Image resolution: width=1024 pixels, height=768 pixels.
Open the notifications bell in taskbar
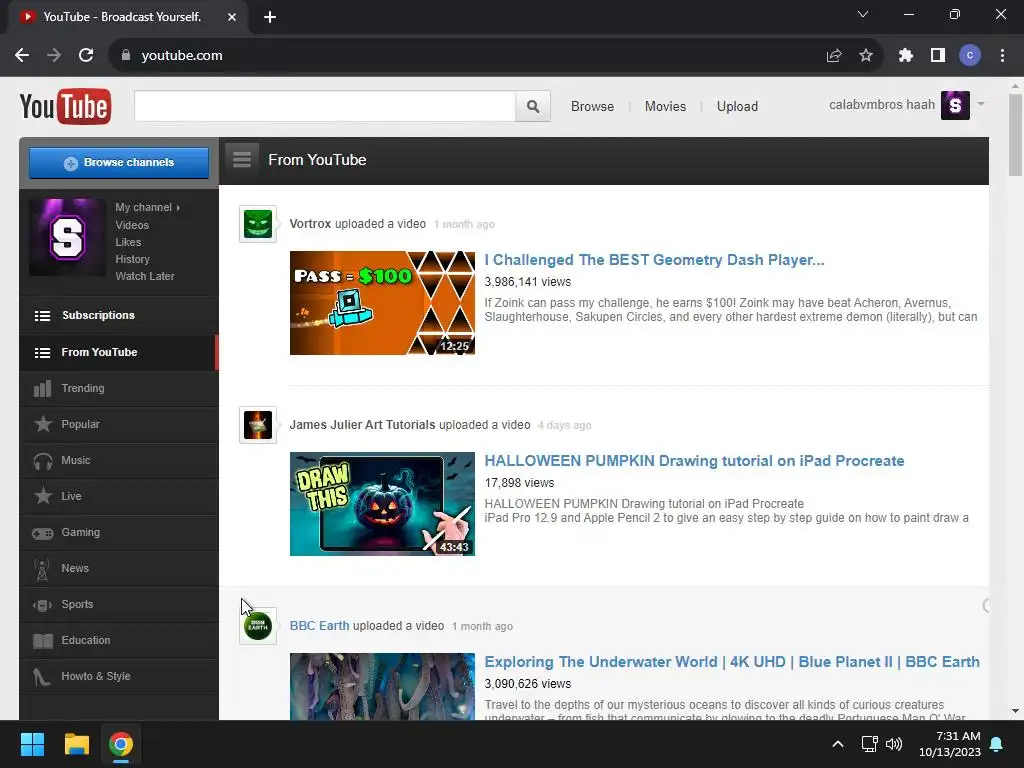pos(997,744)
